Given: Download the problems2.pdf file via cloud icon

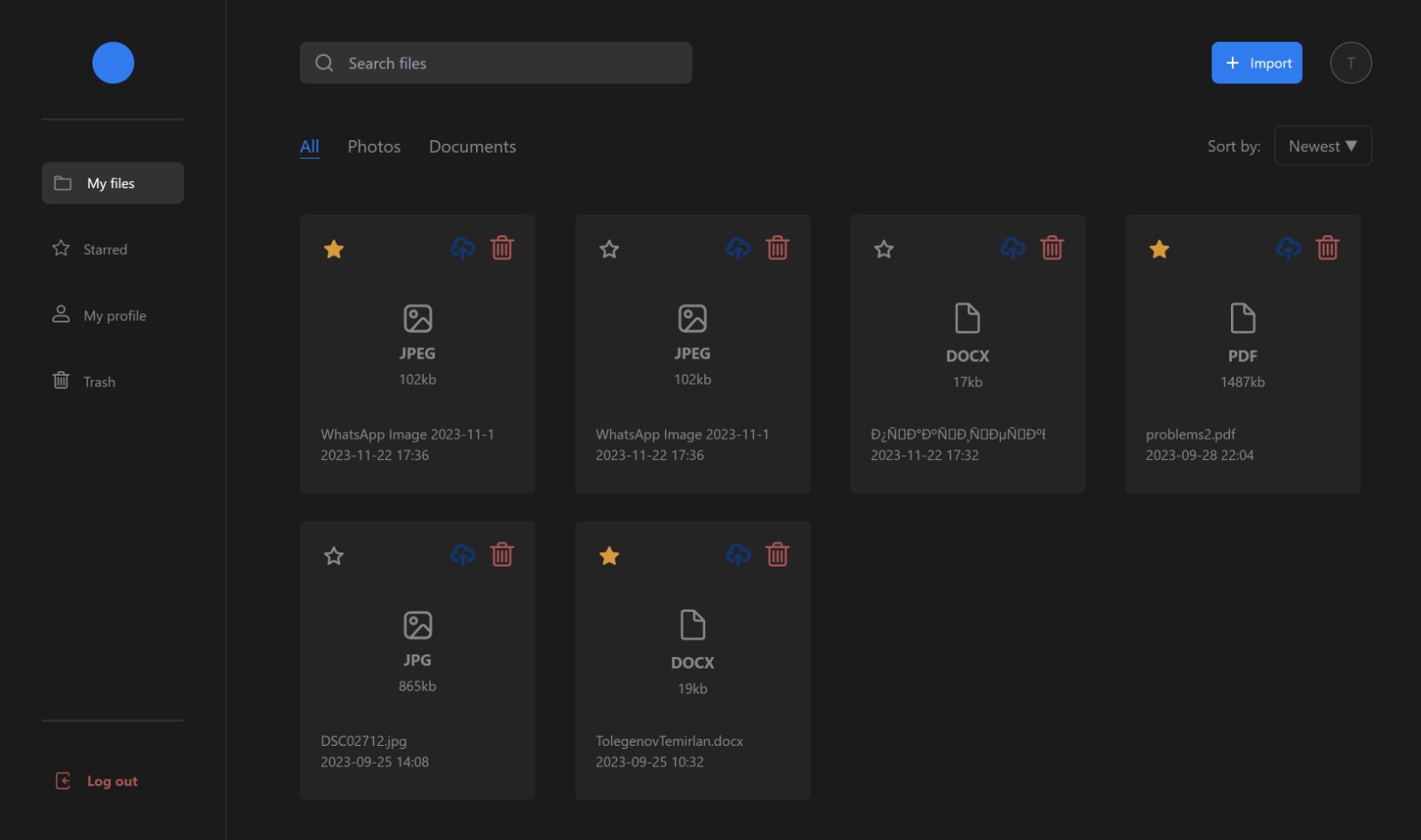Looking at the screenshot, I should (x=1288, y=248).
